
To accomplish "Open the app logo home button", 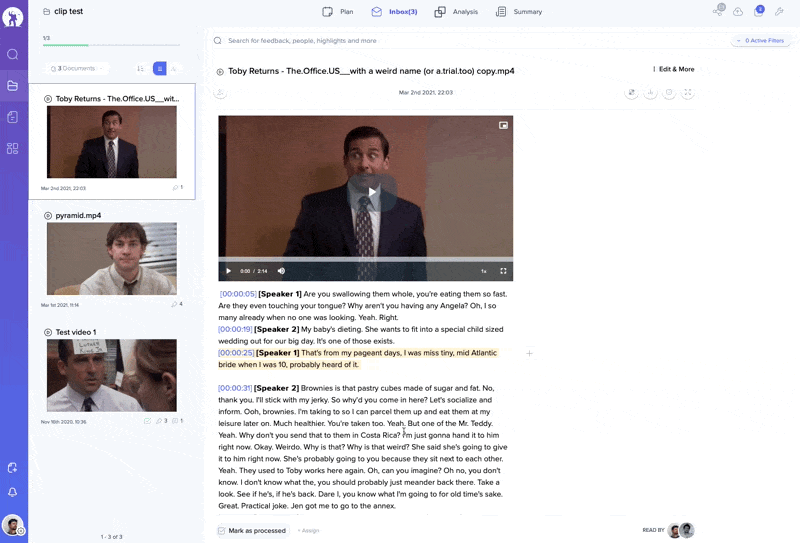I will coord(13,17).
